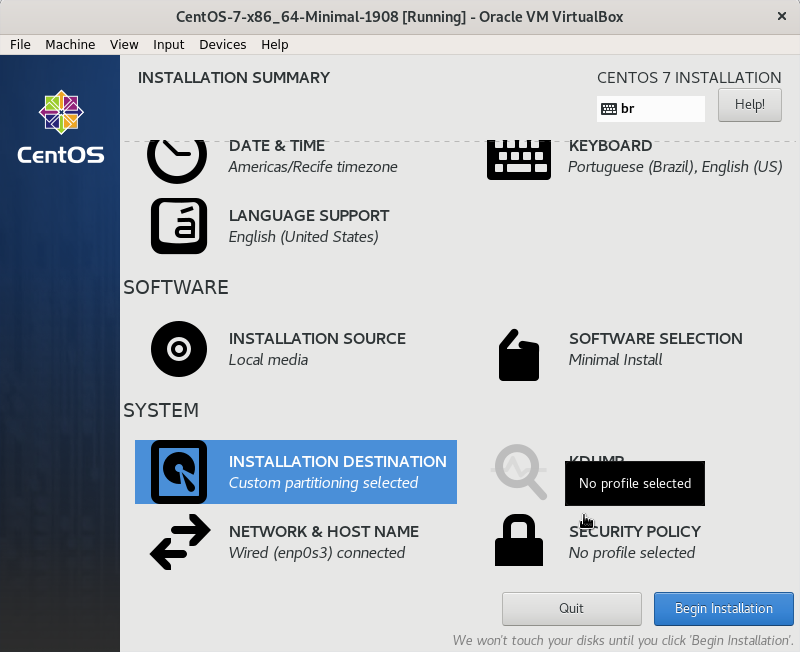Click the Software Selection package icon
This screenshot has width=800, height=652.
coord(519,355)
